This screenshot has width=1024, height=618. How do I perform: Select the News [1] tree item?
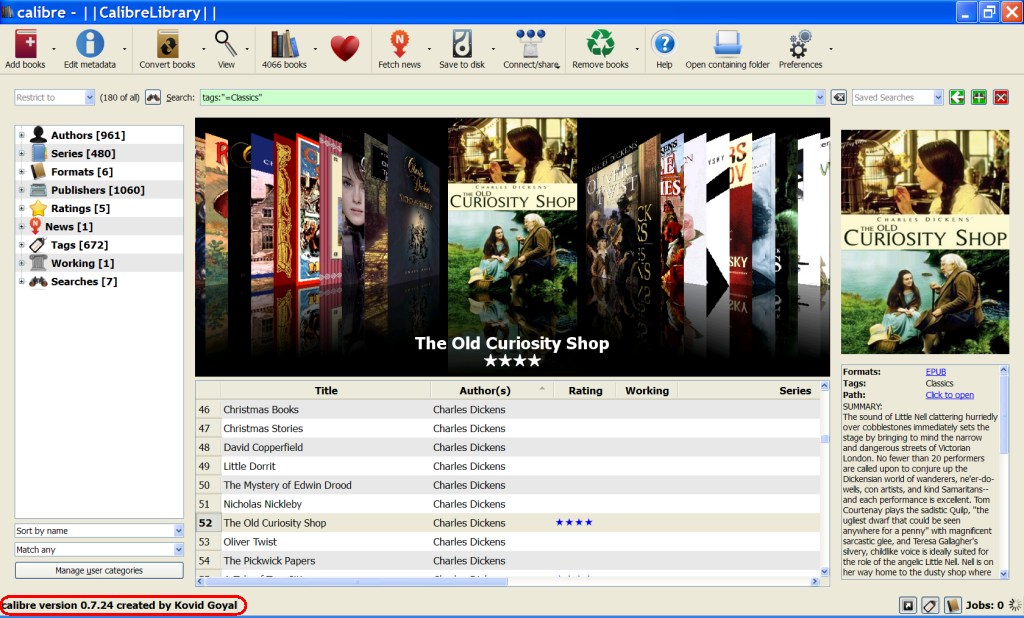click(x=69, y=227)
